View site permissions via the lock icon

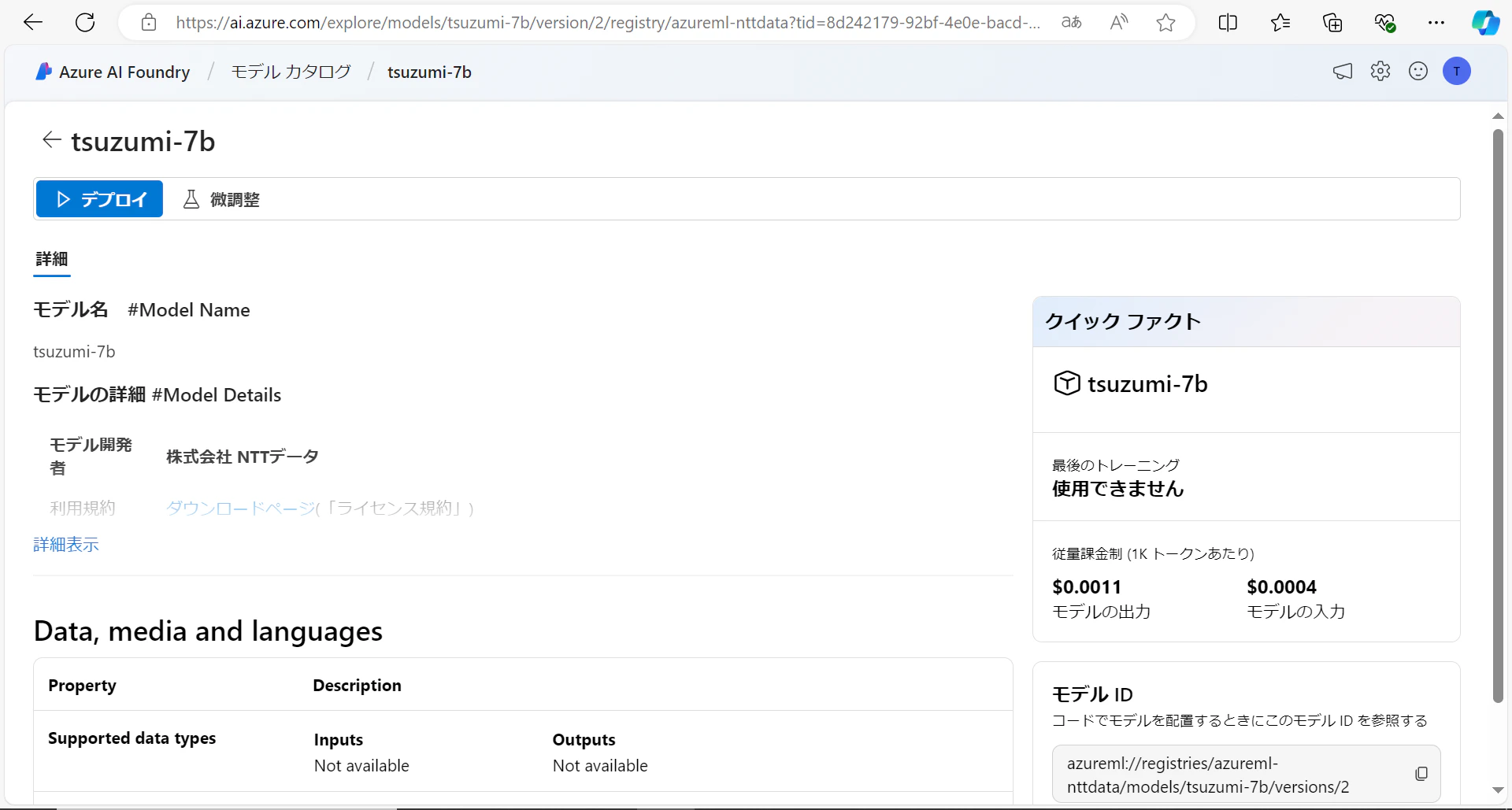tap(149, 22)
